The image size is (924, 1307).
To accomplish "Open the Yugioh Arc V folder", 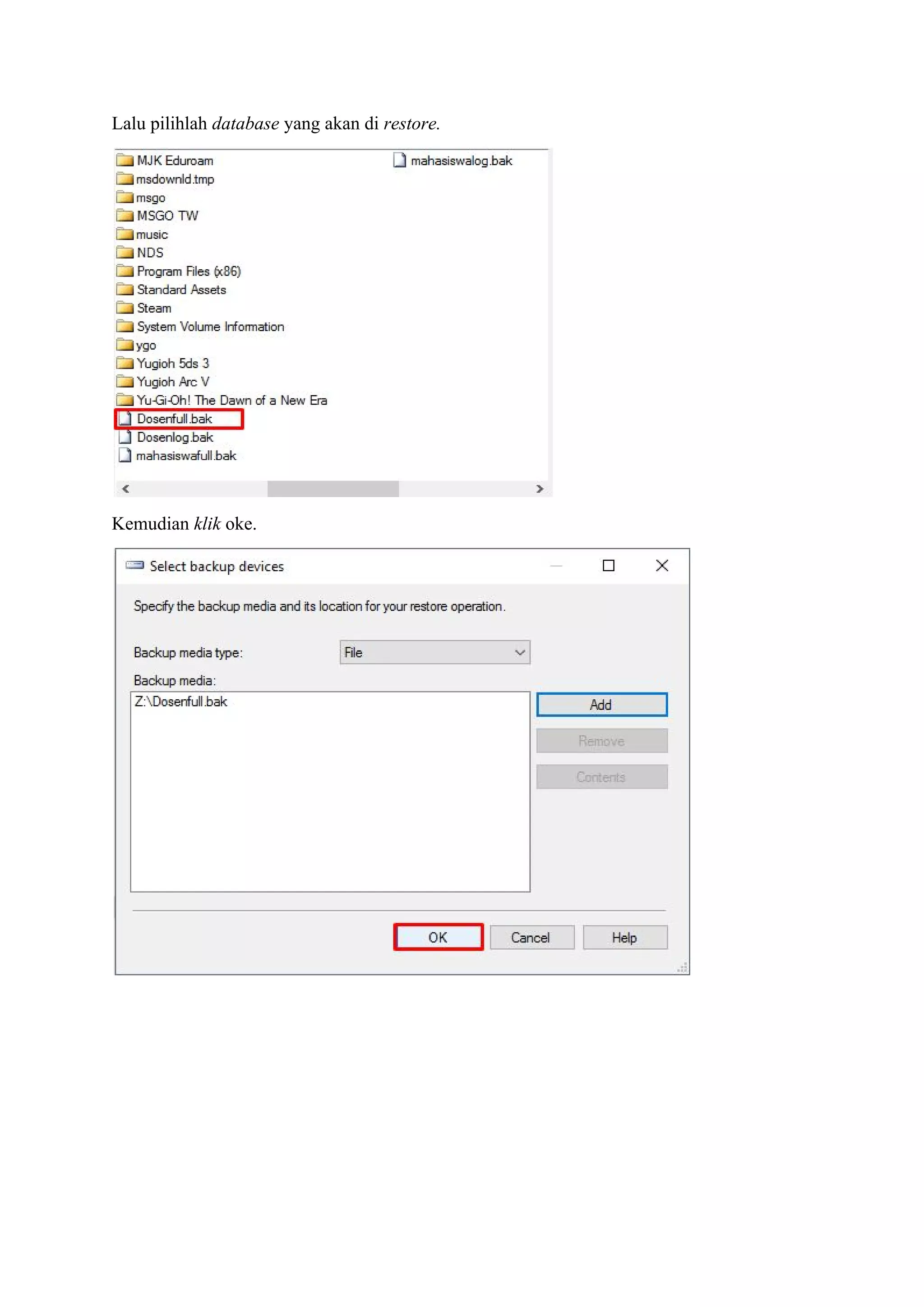I will tap(163, 381).
